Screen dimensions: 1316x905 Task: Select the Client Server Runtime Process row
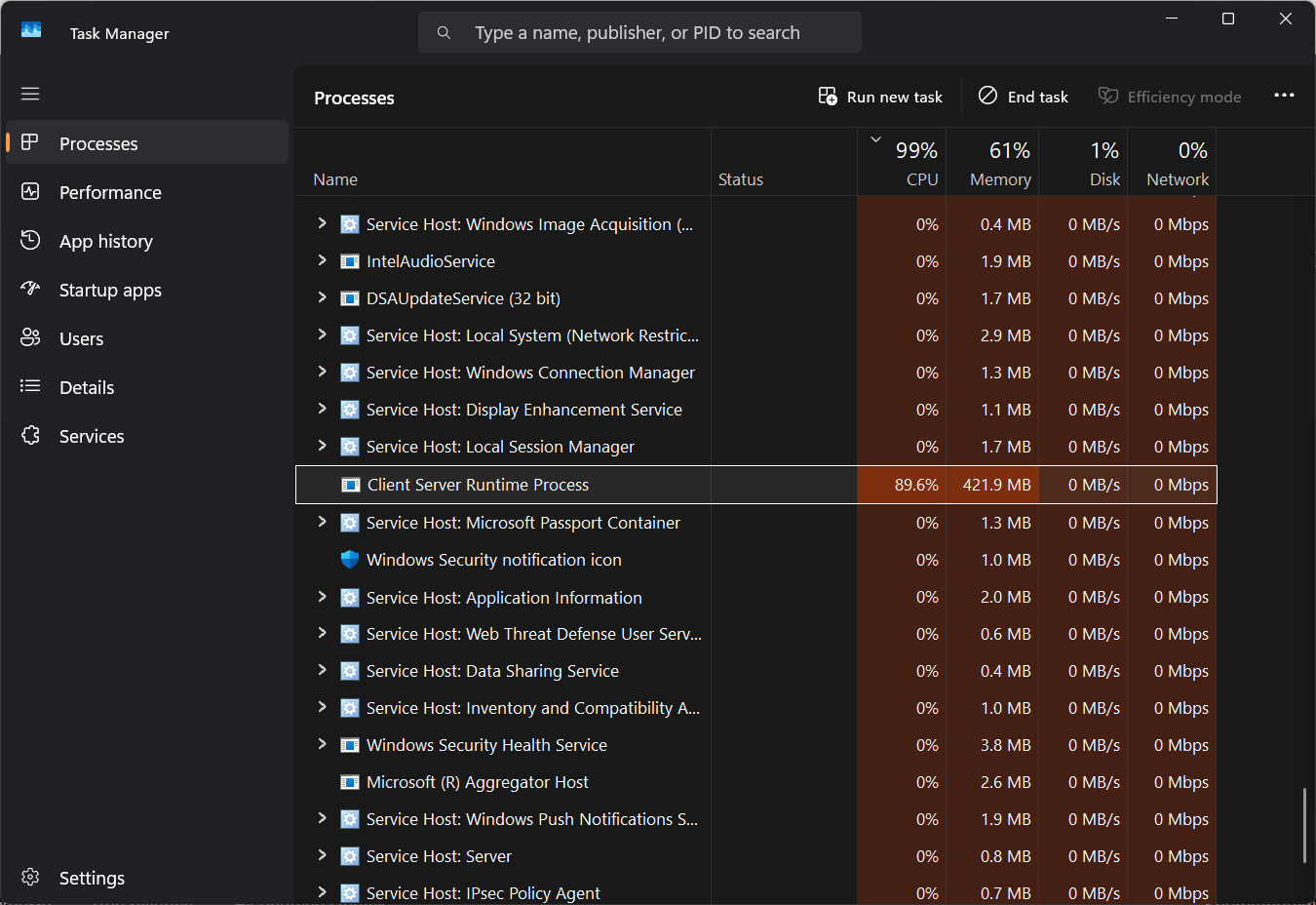(478, 485)
